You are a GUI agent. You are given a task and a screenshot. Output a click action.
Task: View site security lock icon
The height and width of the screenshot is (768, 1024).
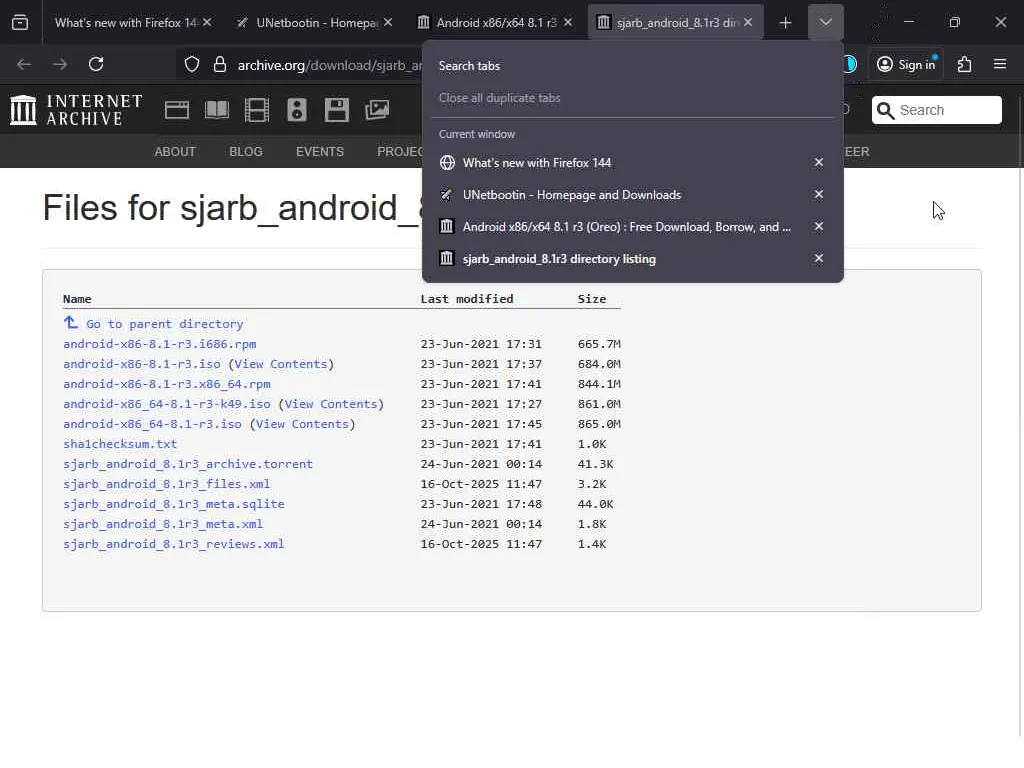220,64
